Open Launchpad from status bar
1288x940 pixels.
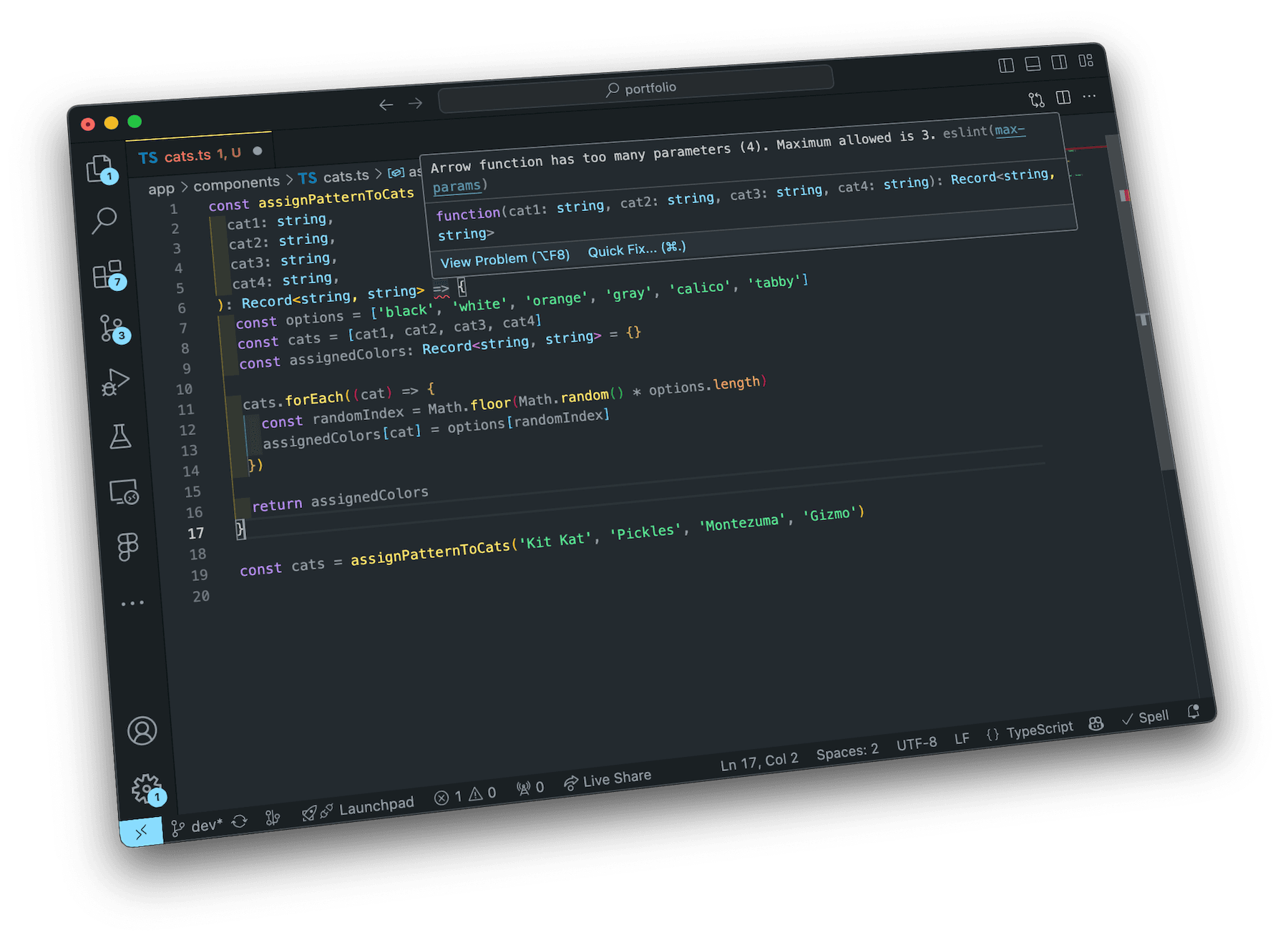[358, 808]
